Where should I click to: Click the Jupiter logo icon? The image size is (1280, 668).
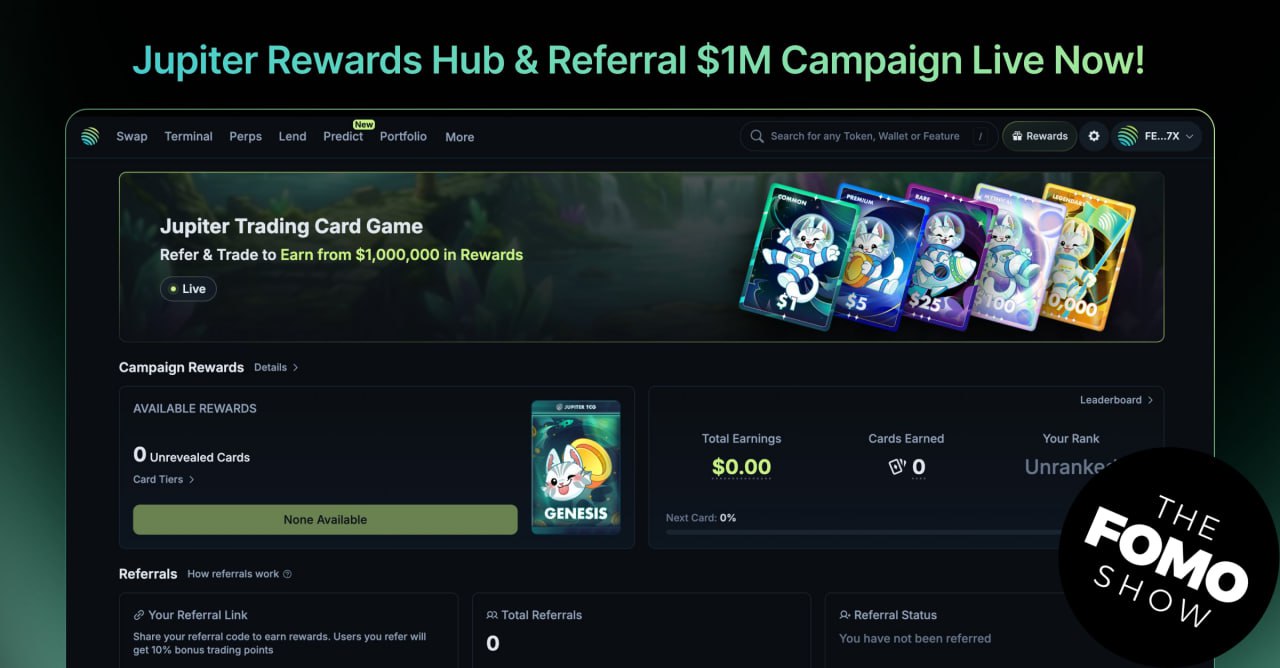(90, 136)
